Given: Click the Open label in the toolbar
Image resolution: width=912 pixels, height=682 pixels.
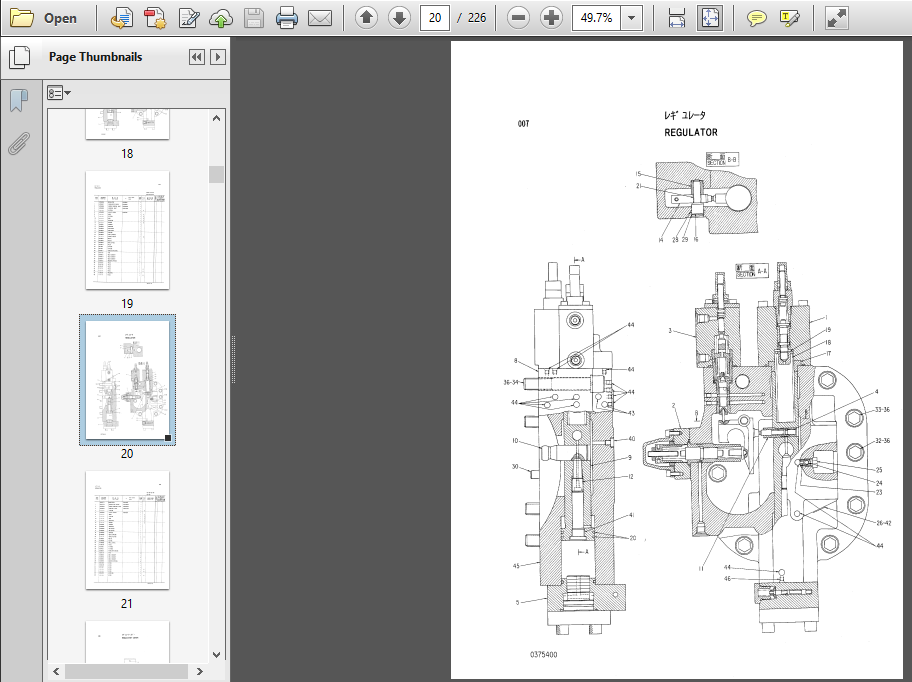Looking at the screenshot, I should tap(60, 18).
